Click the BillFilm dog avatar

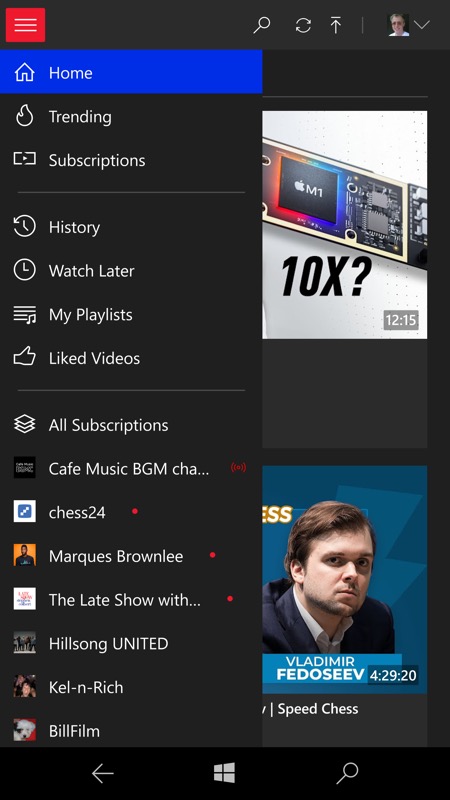pyautogui.click(x=24, y=730)
